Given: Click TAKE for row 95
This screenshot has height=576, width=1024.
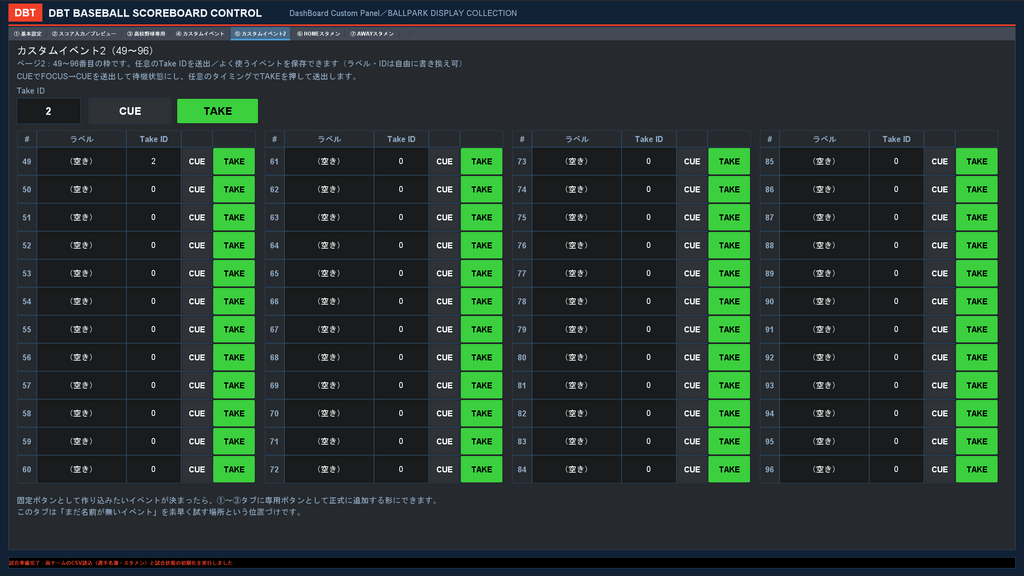Looking at the screenshot, I should click(x=976, y=441).
